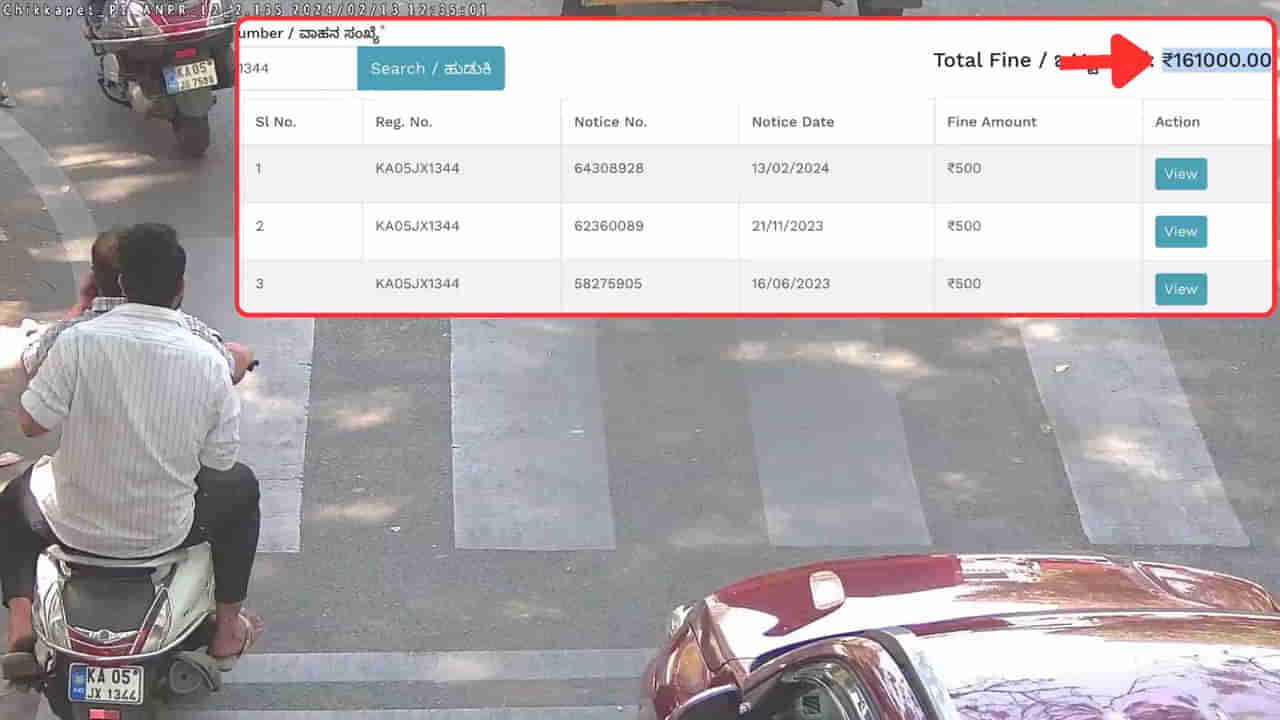Click the Fine Amount column header
Image resolution: width=1280 pixels, height=720 pixels.
(992, 122)
